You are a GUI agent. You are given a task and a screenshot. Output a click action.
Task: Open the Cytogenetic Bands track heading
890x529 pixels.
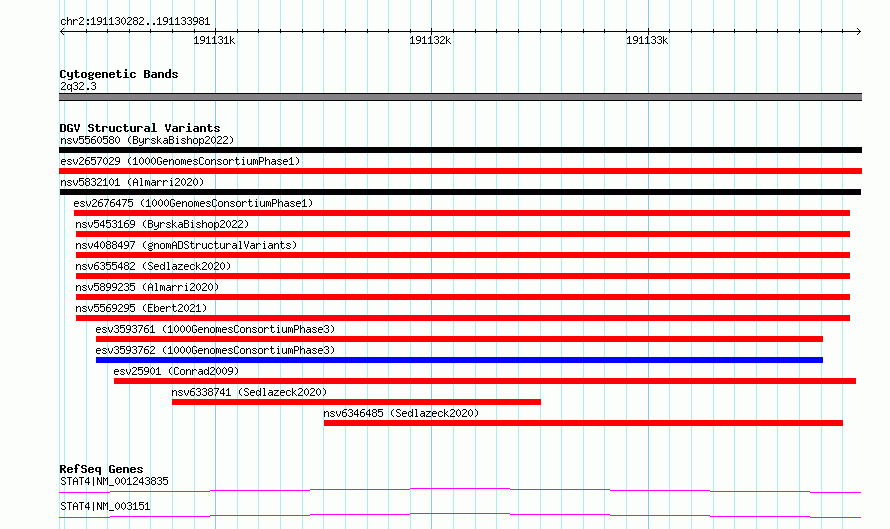[x=119, y=74]
